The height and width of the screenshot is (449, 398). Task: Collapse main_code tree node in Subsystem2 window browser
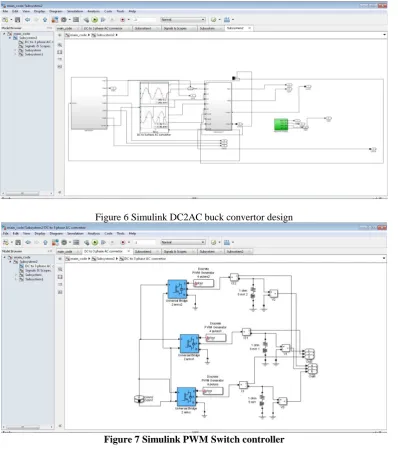(4, 34)
